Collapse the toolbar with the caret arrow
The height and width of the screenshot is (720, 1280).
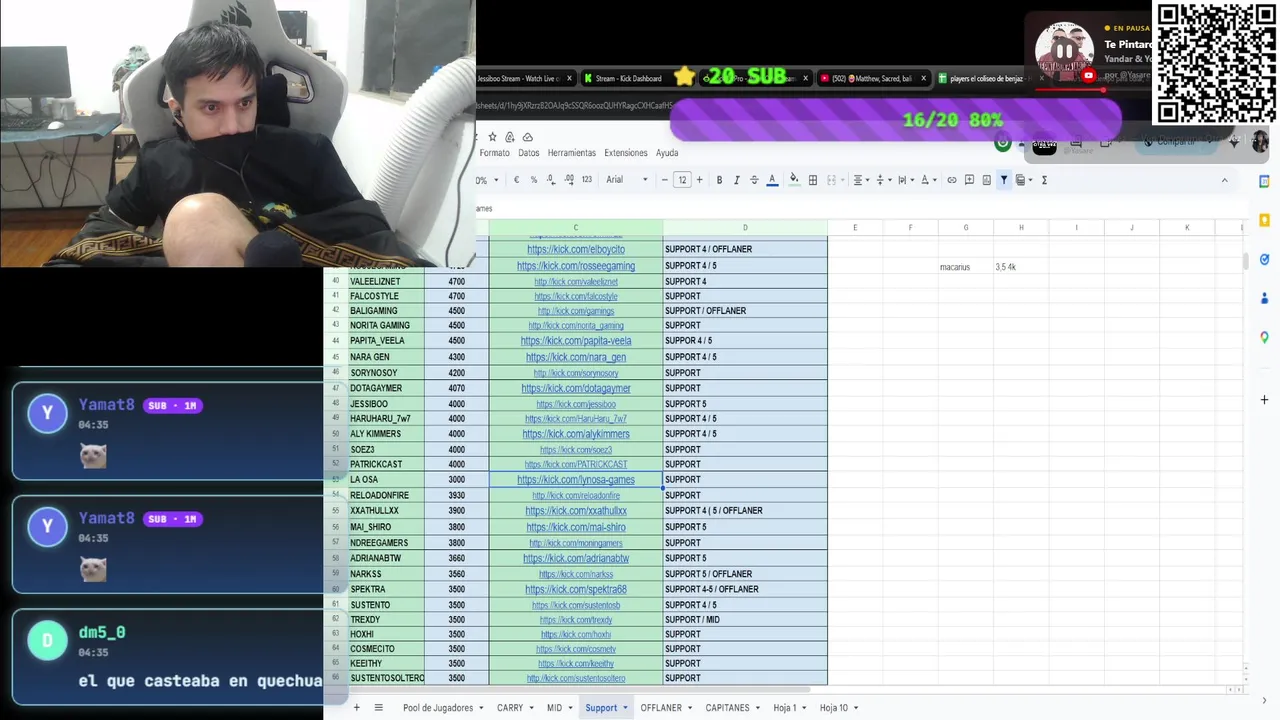coord(1224,180)
